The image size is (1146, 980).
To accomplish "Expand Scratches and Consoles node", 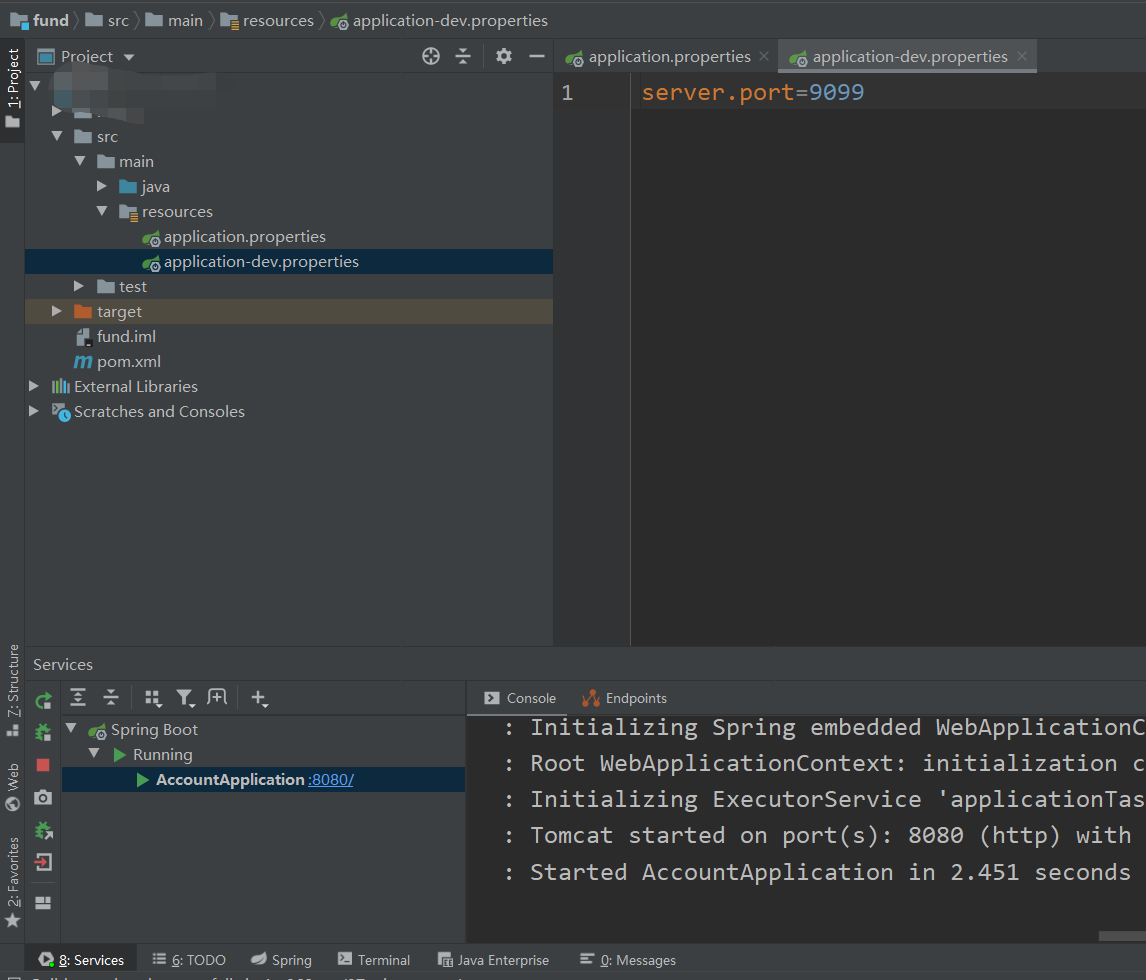I will [x=34, y=411].
